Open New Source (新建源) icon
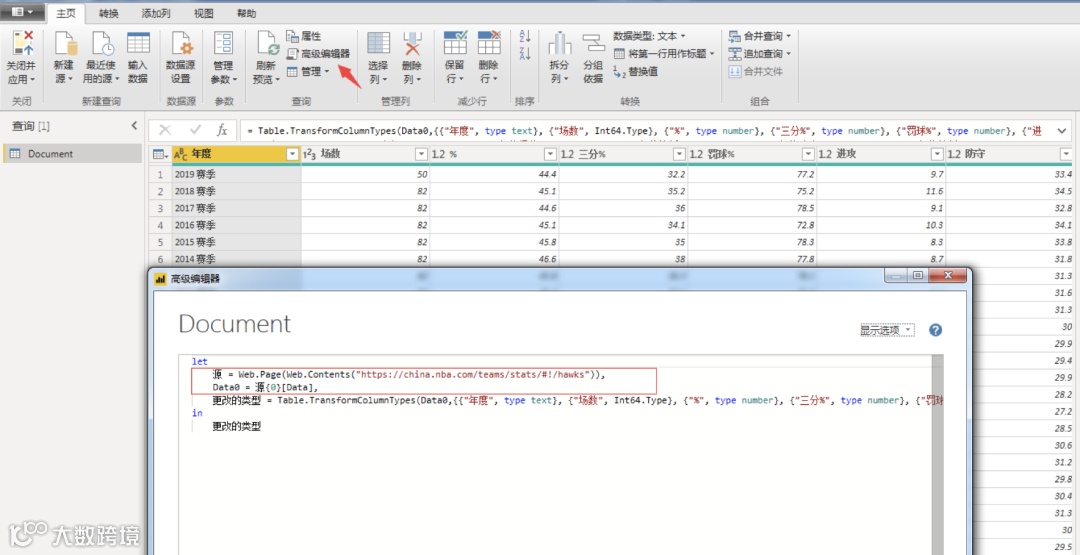 pyautogui.click(x=64, y=45)
